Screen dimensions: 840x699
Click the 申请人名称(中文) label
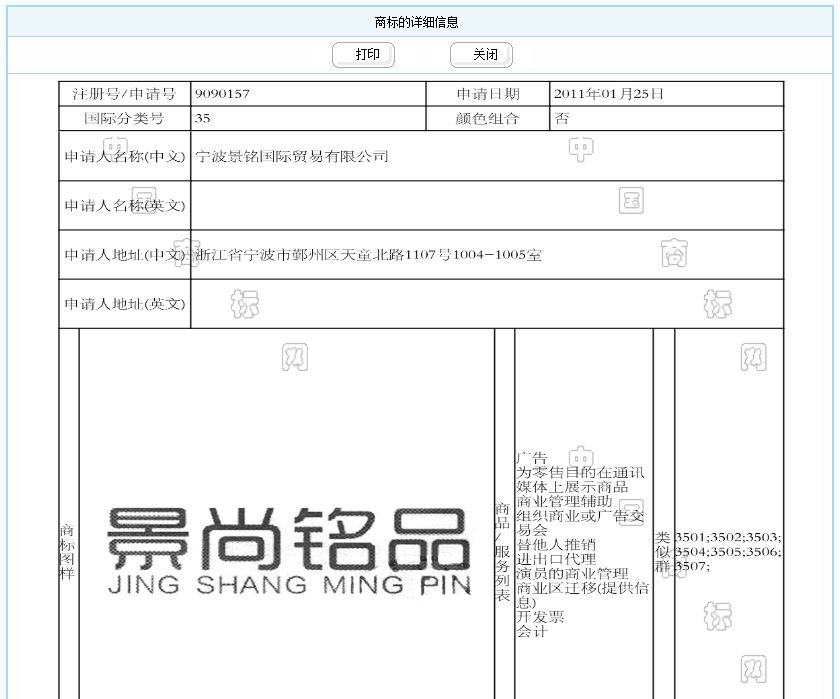point(124,156)
